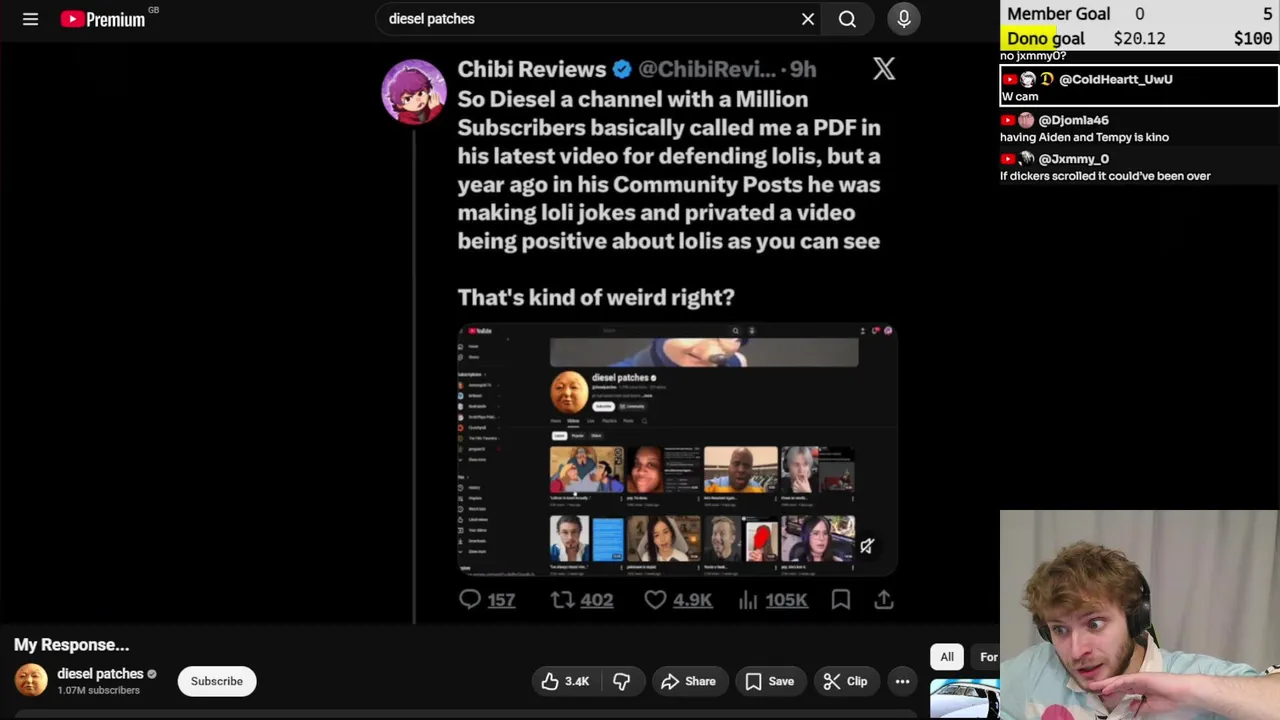Open Chibi Reviews profile avatar
Viewport: 1280px width, 720px height.
413,92
